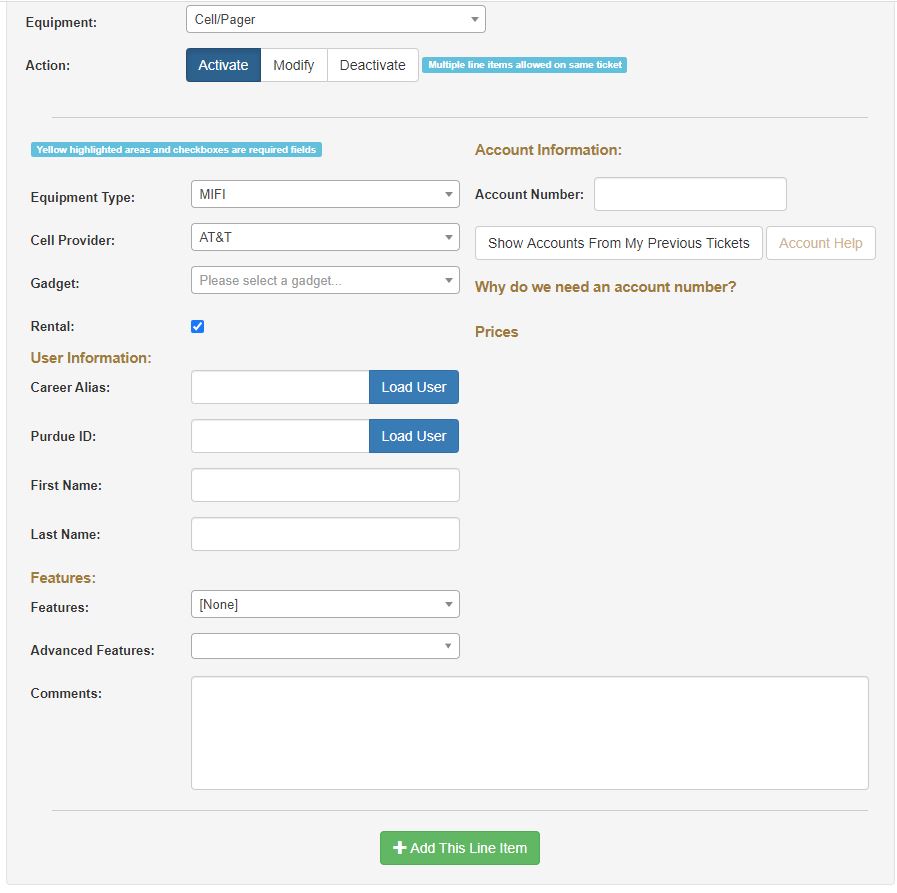Open 'Why do we need an account number?' link
The image size is (897, 893).
[605, 287]
